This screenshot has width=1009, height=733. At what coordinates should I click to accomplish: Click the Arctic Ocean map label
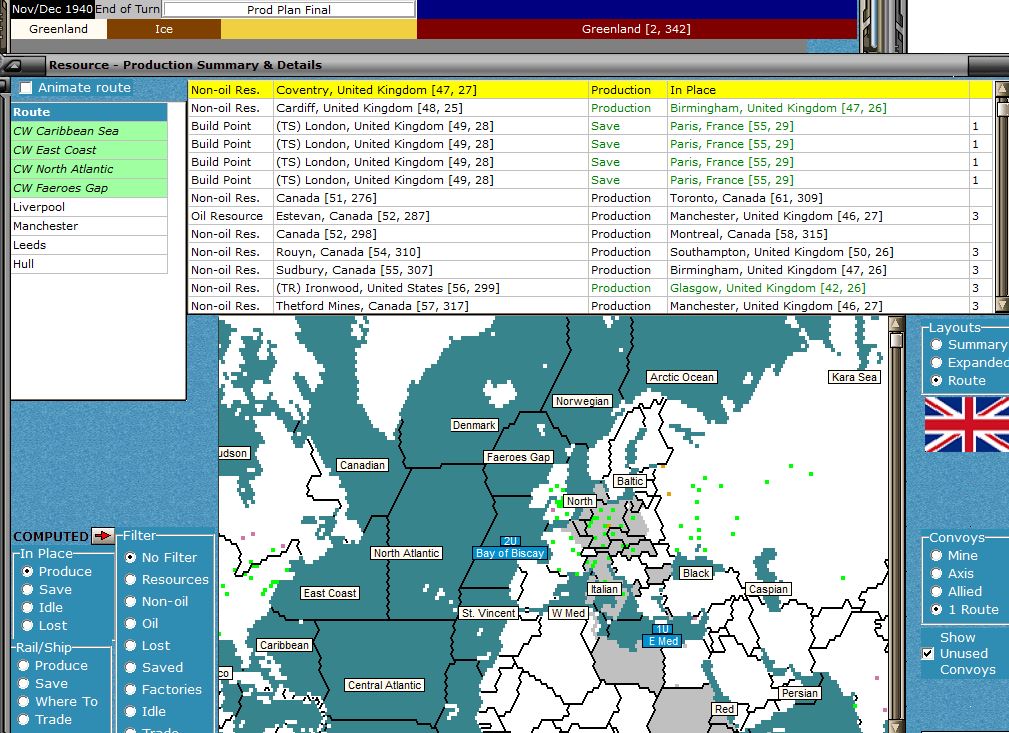tap(681, 377)
